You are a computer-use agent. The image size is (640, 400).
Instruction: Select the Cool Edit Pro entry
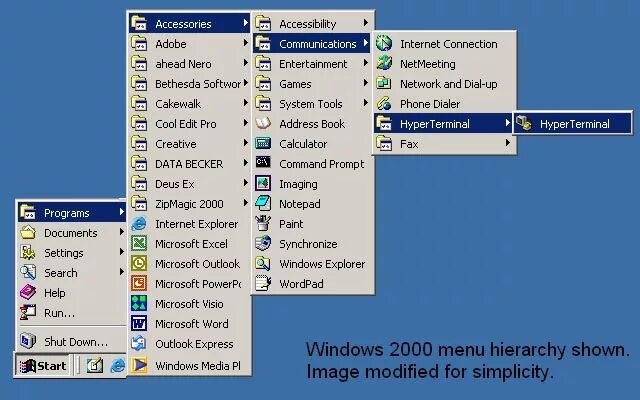[189, 124]
